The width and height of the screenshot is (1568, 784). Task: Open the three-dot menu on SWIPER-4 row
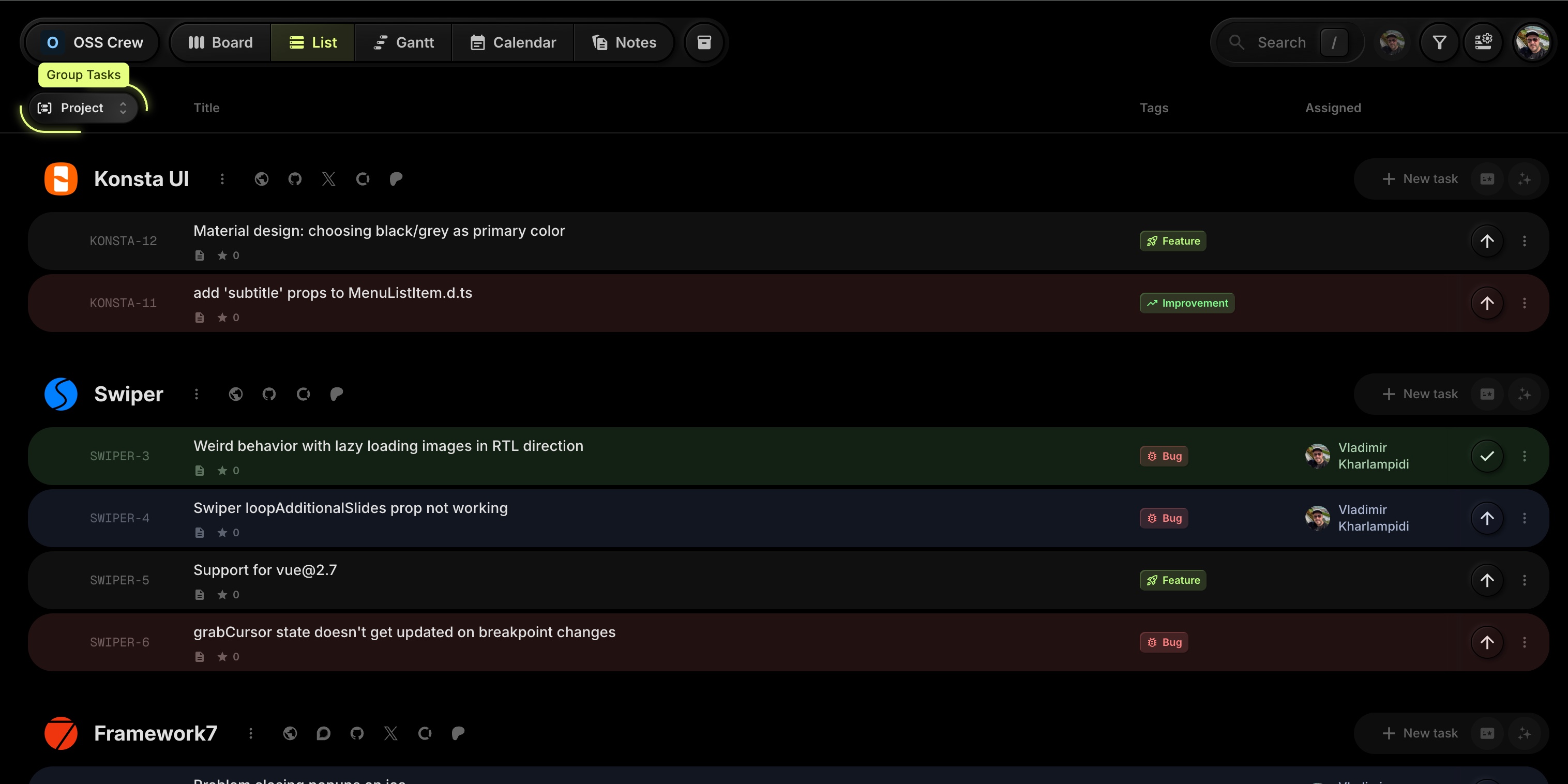click(1525, 518)
